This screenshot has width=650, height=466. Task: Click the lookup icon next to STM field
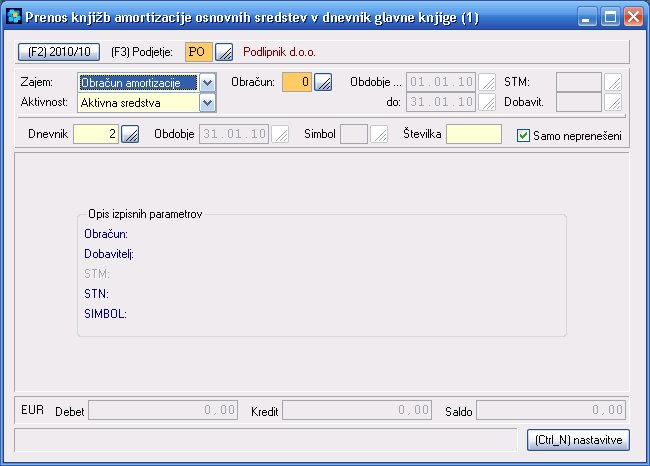click(613, 83)
